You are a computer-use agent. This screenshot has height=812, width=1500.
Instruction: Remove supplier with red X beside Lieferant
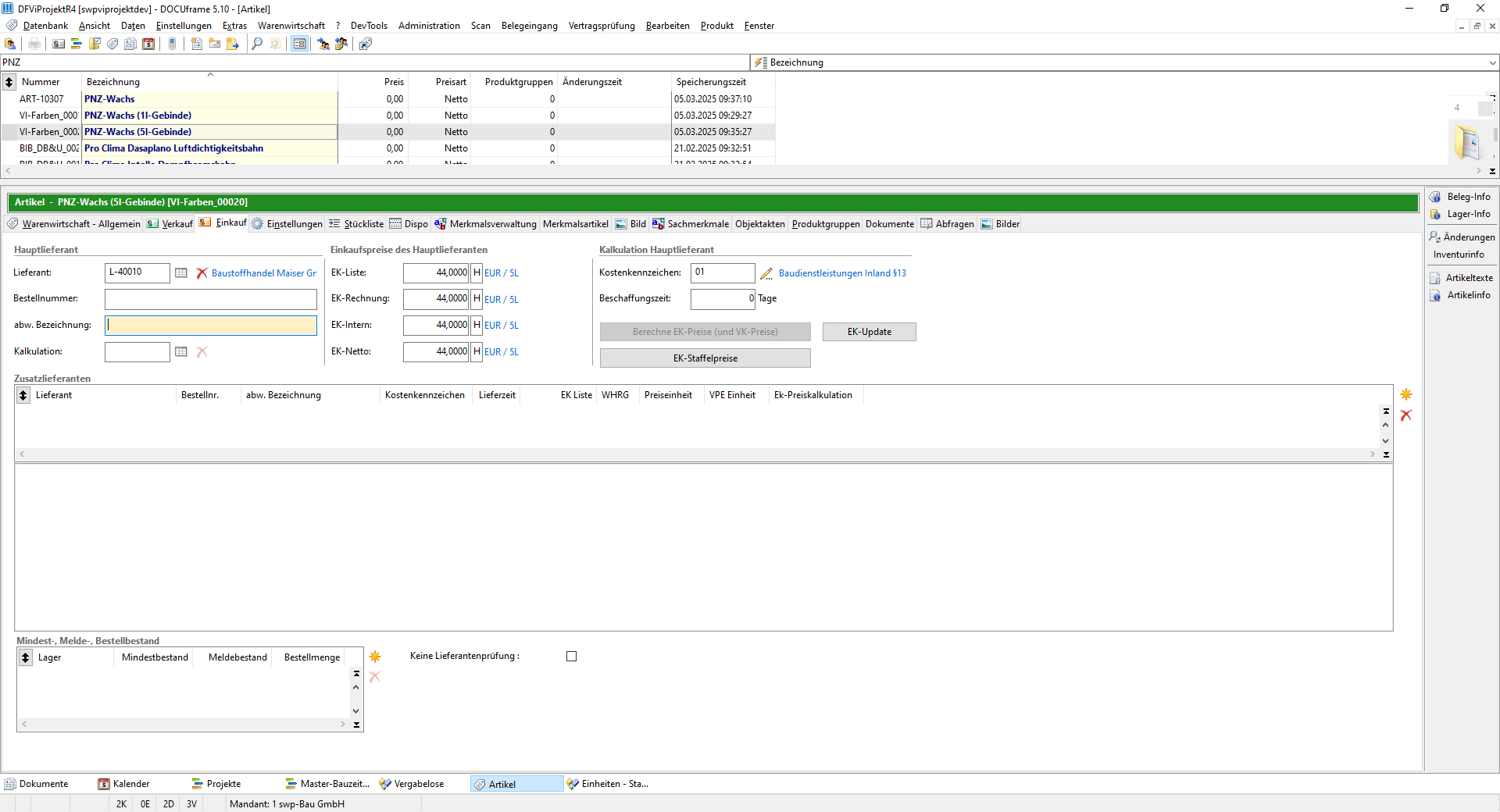(x=202, y=273)
